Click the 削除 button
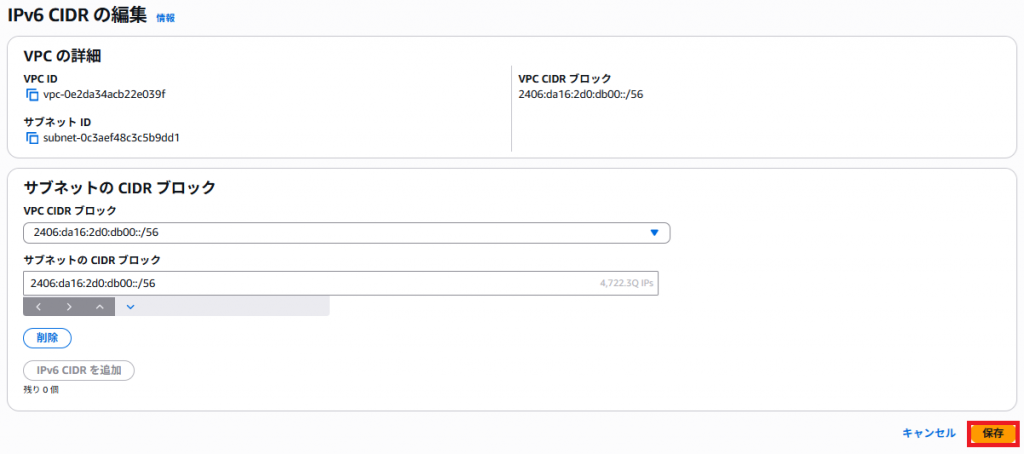The width and height of the screenshot is (1024, 454). pos(47,338)
